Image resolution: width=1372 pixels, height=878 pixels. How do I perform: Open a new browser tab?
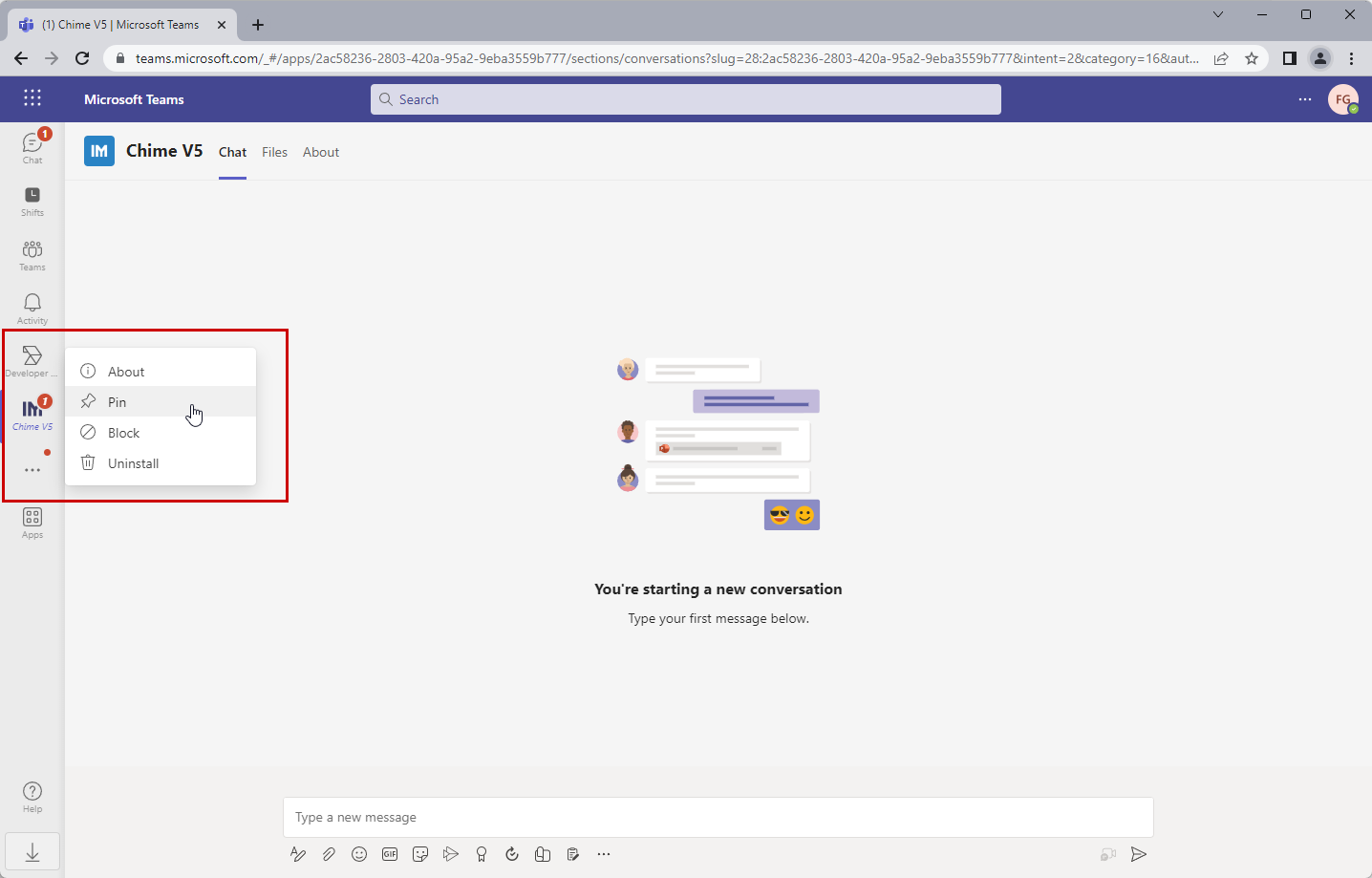pyautogui.click(x=258, y=25)
